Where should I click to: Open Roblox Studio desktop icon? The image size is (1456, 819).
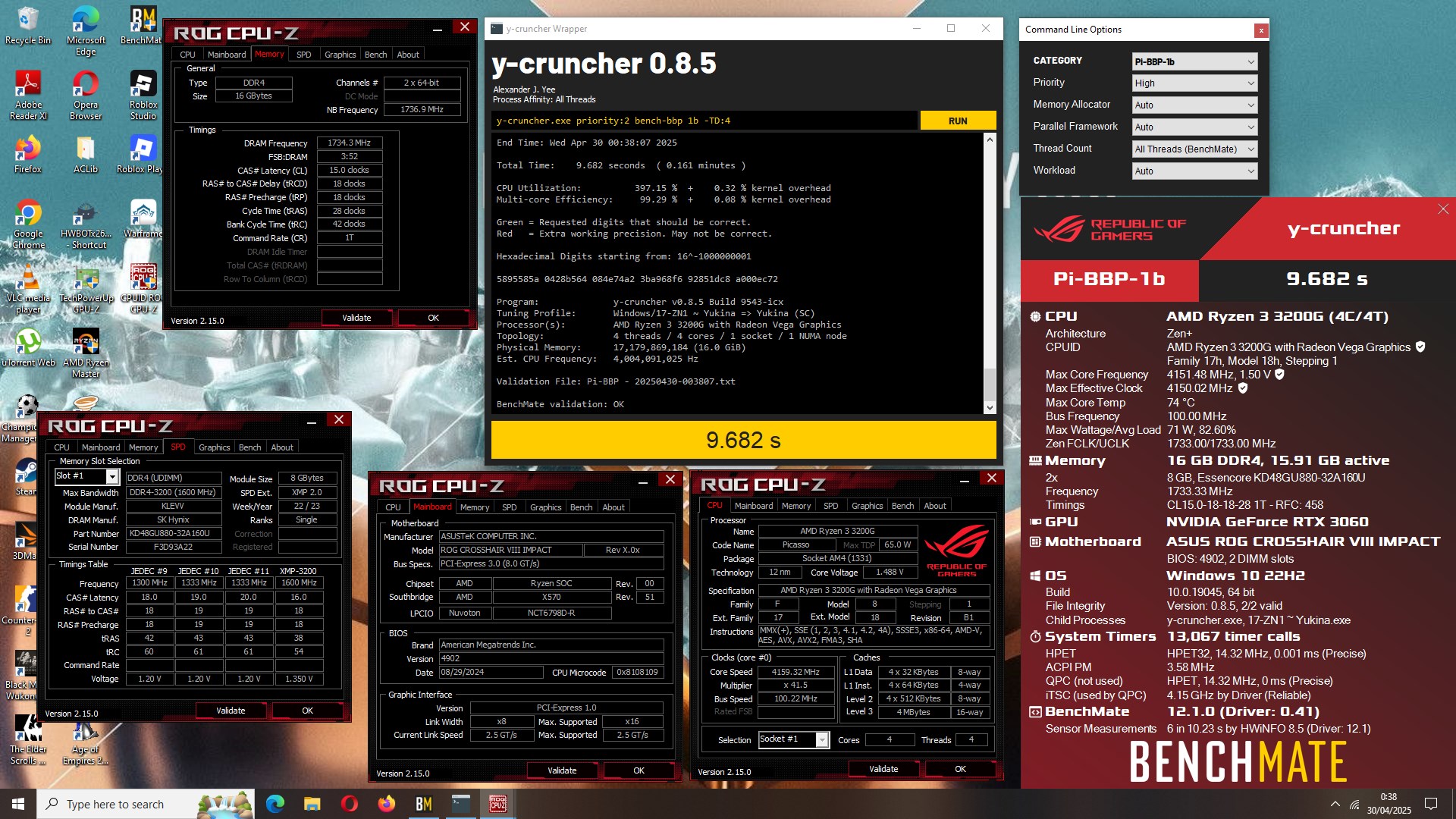[143, 96]
